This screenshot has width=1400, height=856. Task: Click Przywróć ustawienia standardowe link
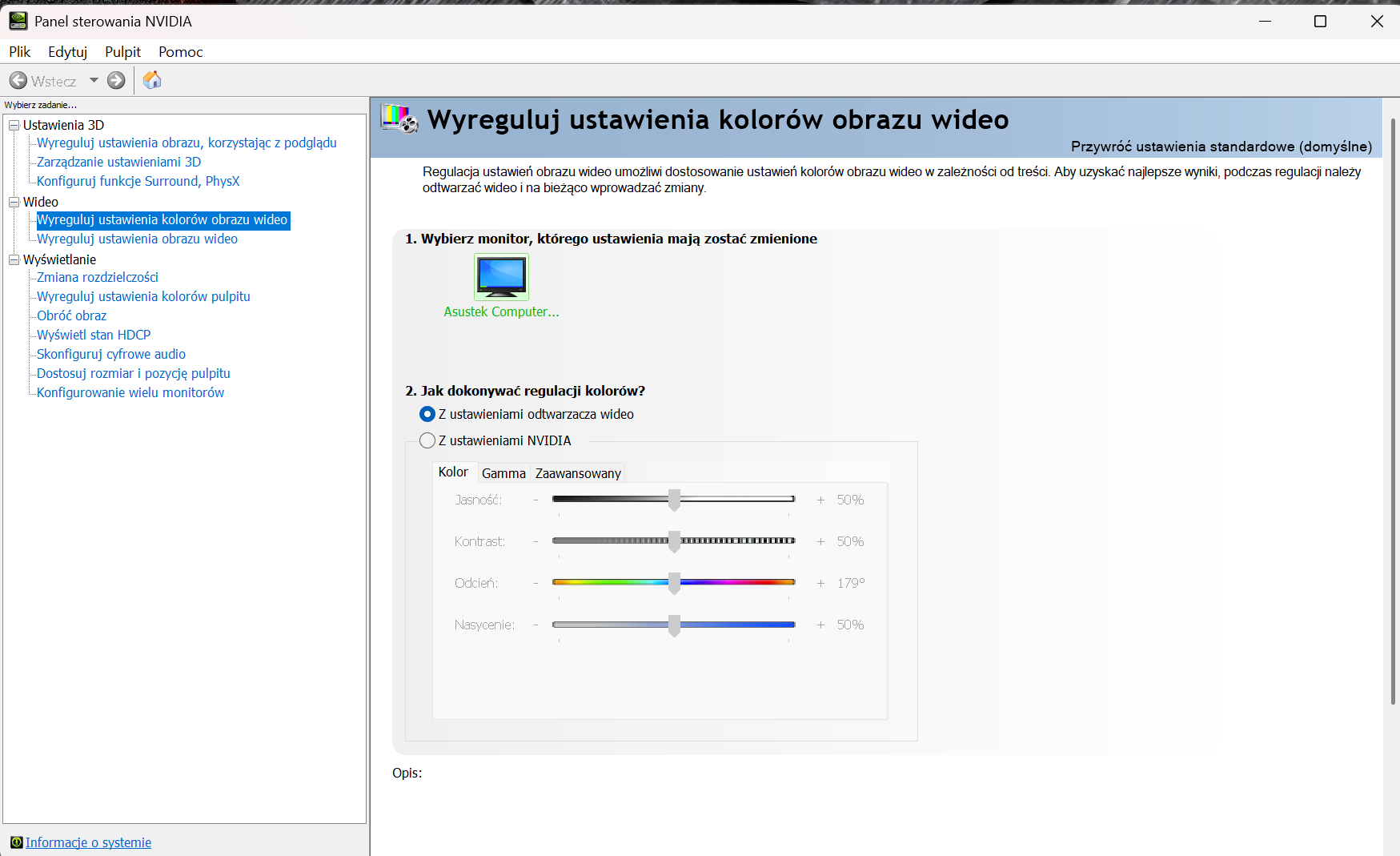point(1221,147)
